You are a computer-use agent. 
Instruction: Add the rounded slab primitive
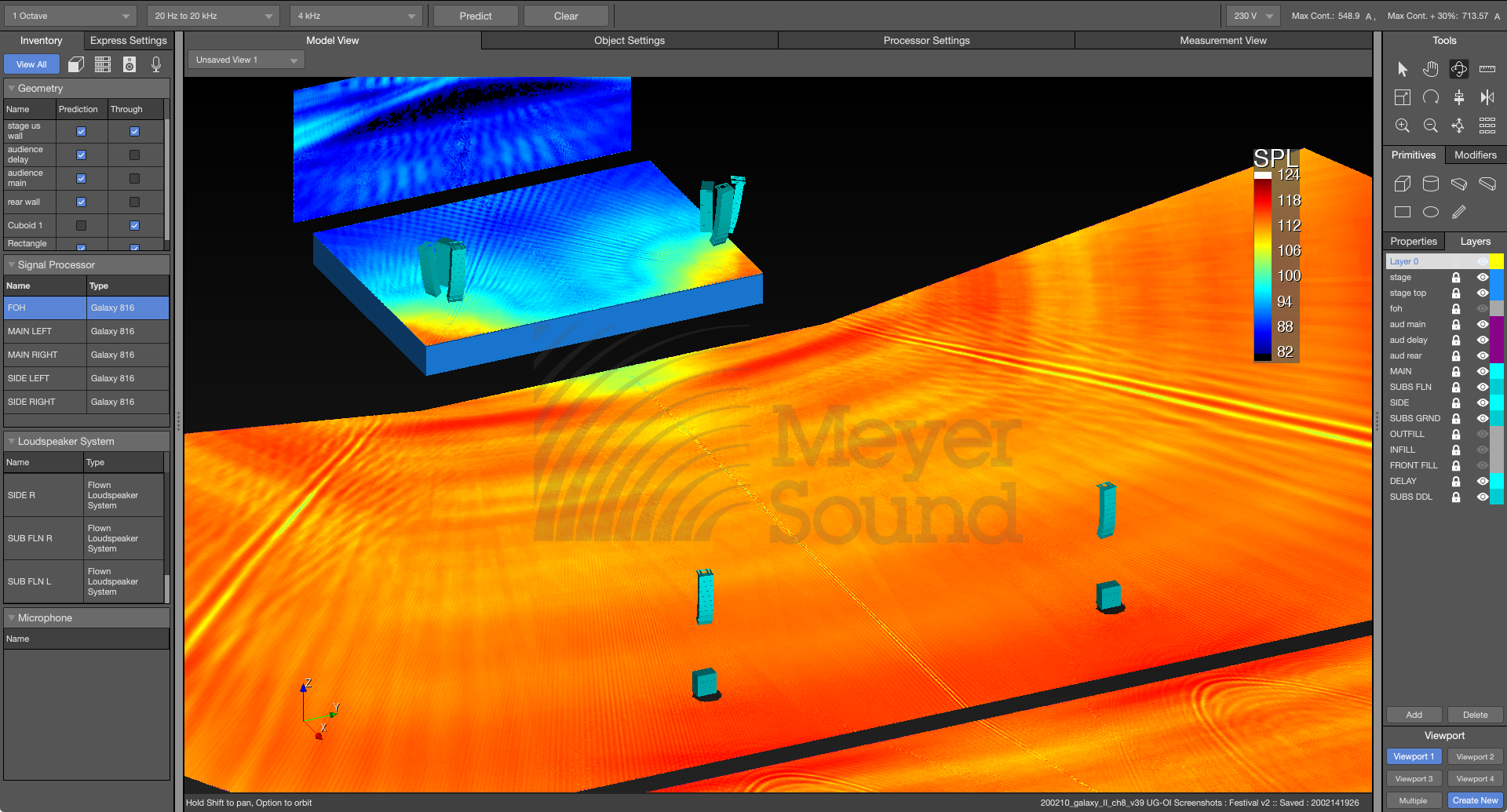tap(1487, 184)
